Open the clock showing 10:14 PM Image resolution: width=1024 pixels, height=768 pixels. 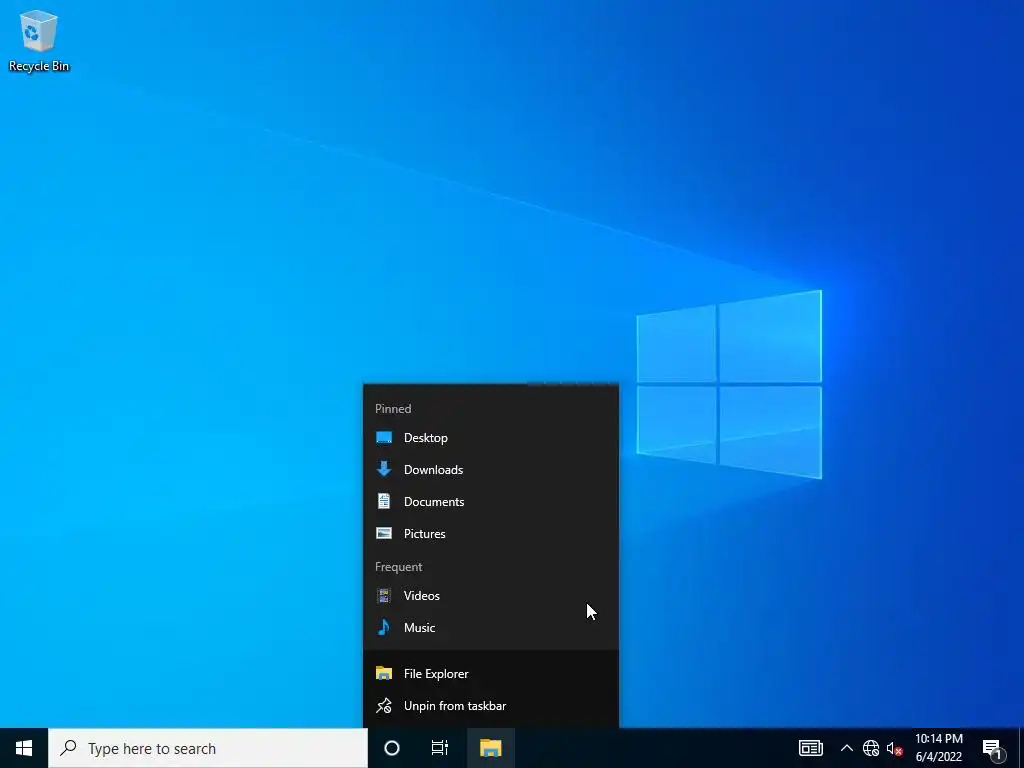[x=938, y=748]
